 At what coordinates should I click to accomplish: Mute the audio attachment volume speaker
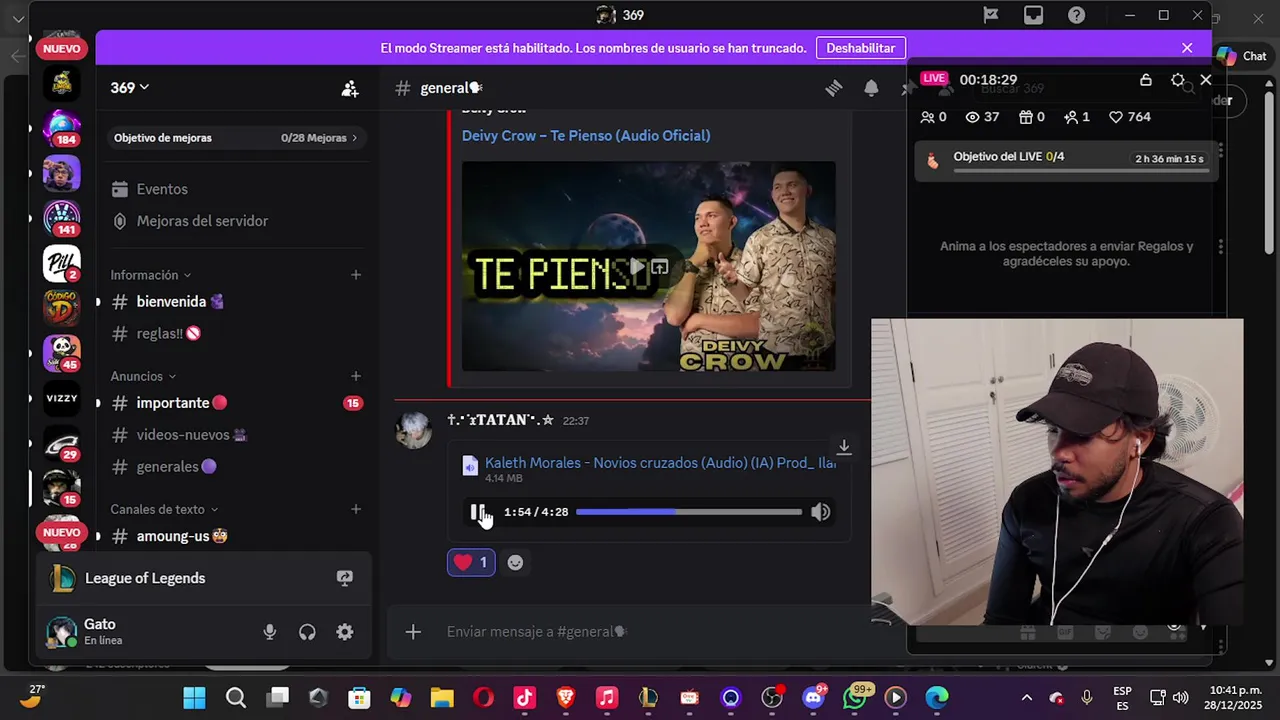click(x=820, y=512)
